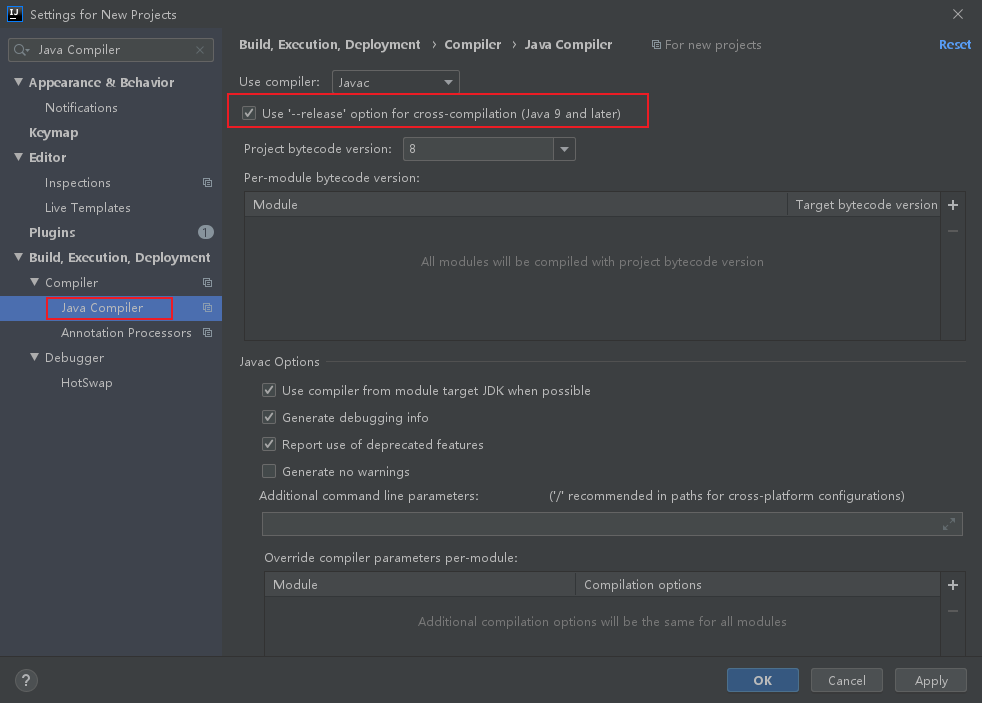Cancel the settings dialog
The image size is (982, 703).
(847, 680)
